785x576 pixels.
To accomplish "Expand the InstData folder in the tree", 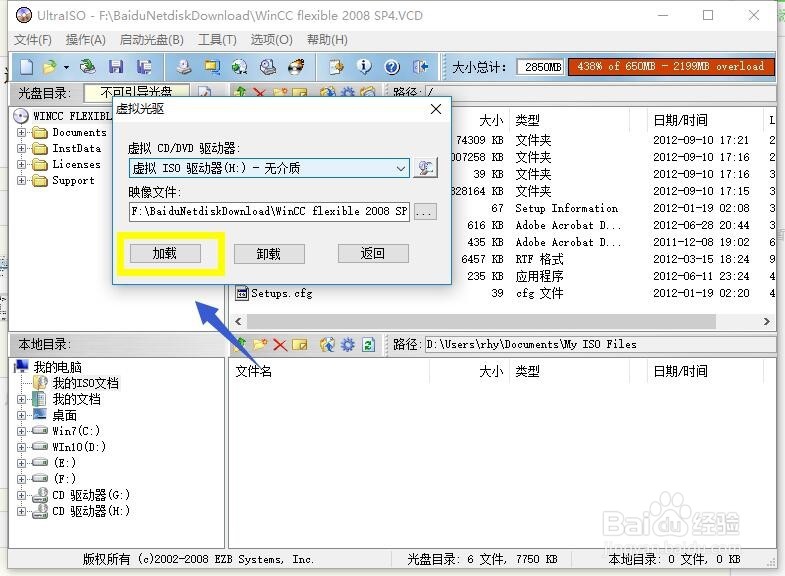I will [22, 149].
